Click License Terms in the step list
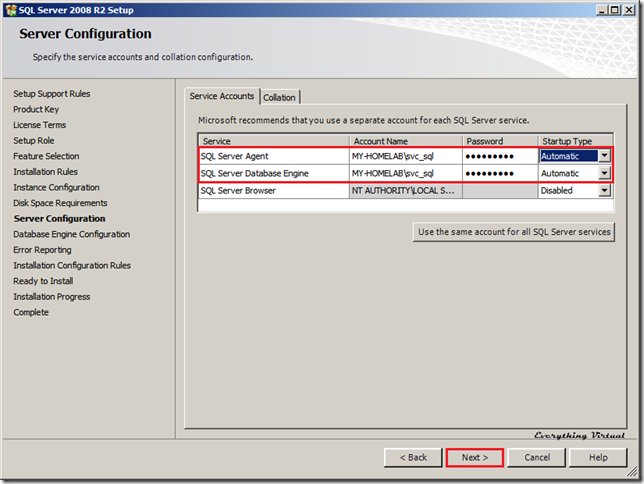The image size is (644, 484). tap(39, 125)
